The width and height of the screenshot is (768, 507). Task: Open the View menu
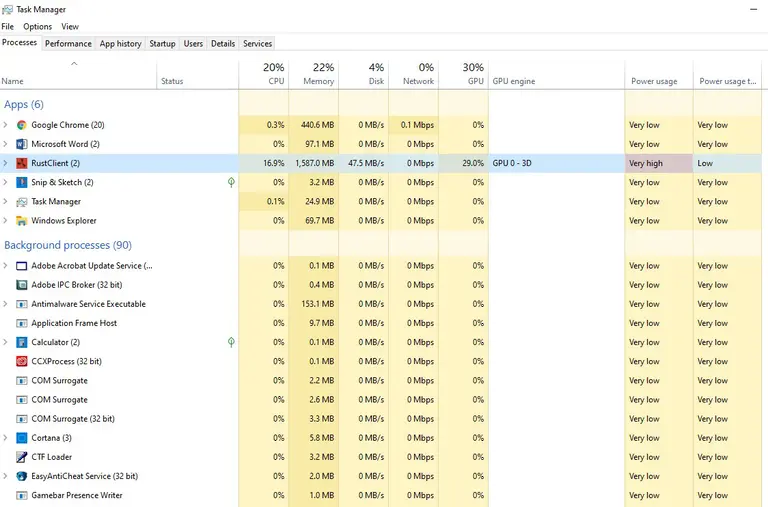pos(70,26)
